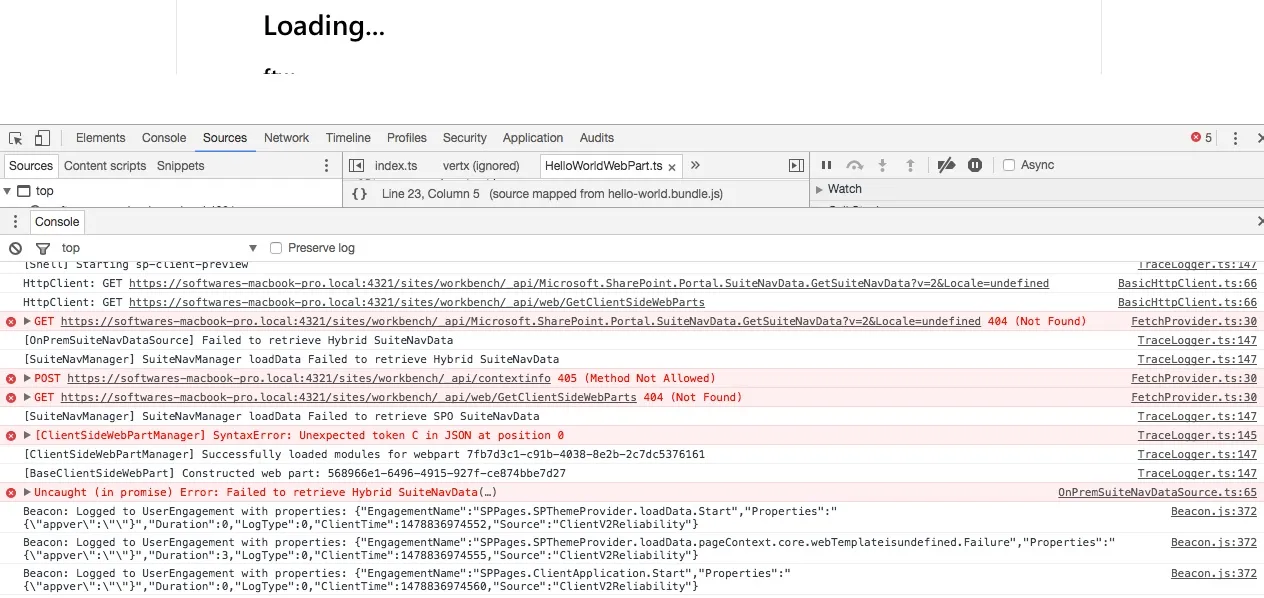Collapse the top tree node
The height and width of the screenshot is (598, 1264).
click(8, 191)
